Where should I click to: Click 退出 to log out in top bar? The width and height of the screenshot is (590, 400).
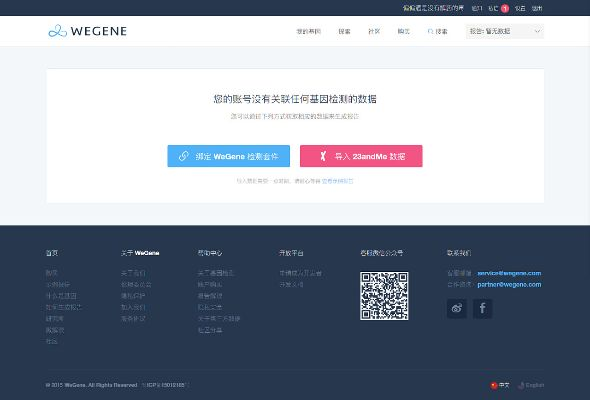click(x=537, y=8)
